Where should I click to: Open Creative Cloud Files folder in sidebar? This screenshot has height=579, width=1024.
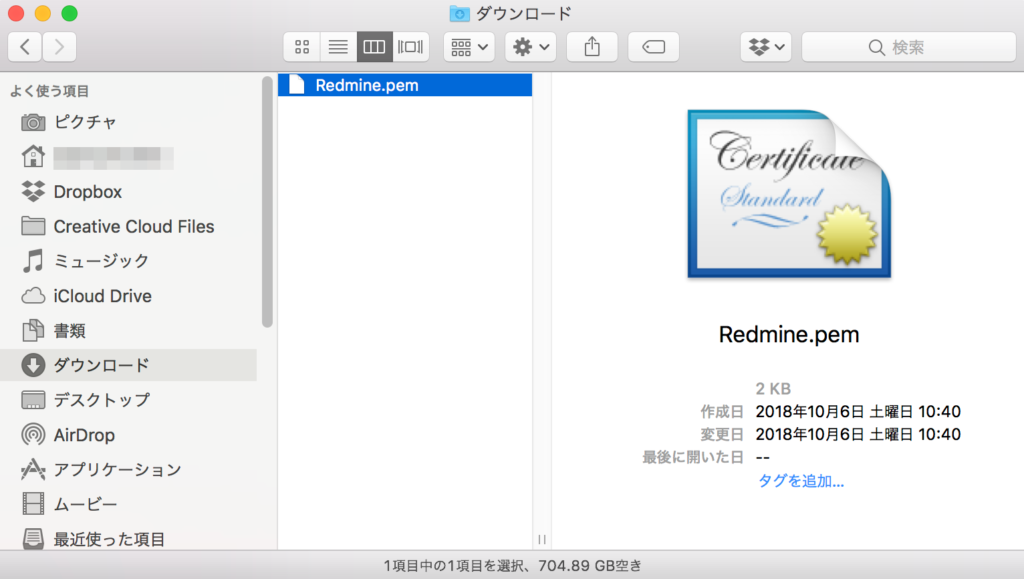pos(133,226)
